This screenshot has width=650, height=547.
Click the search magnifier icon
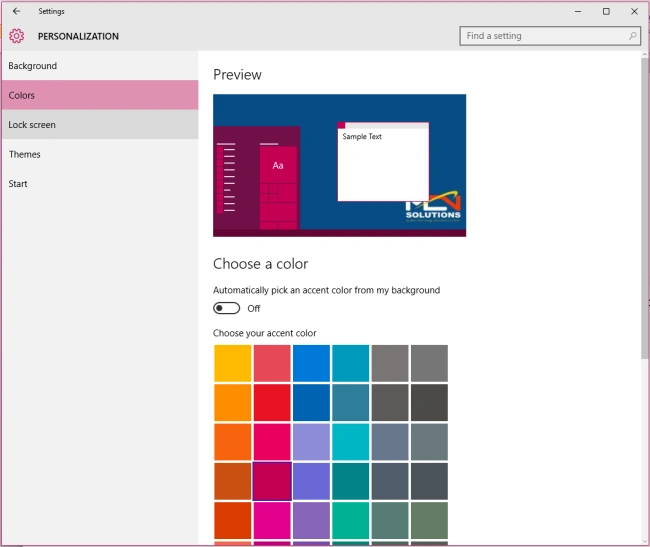[632, 36]
